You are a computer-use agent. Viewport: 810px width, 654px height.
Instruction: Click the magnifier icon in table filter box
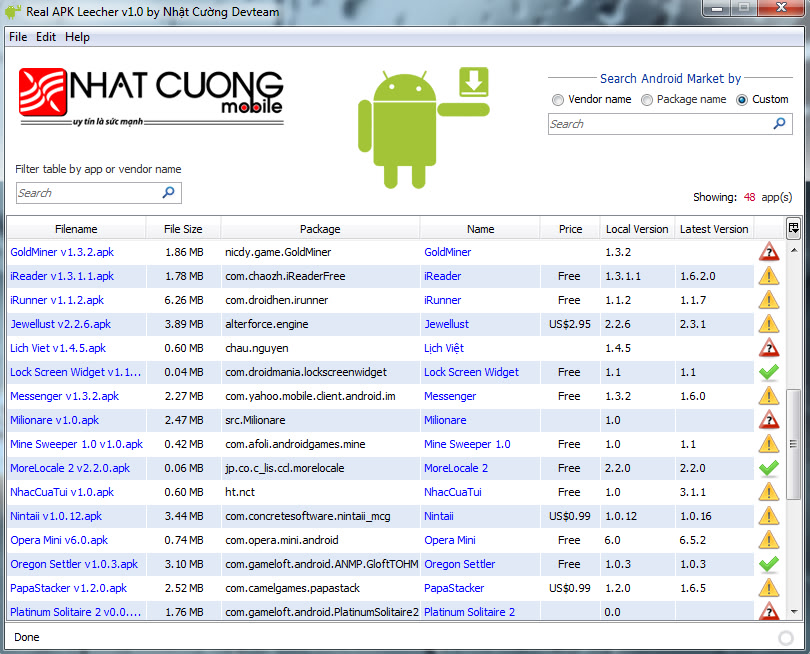(x=168, y=193)
